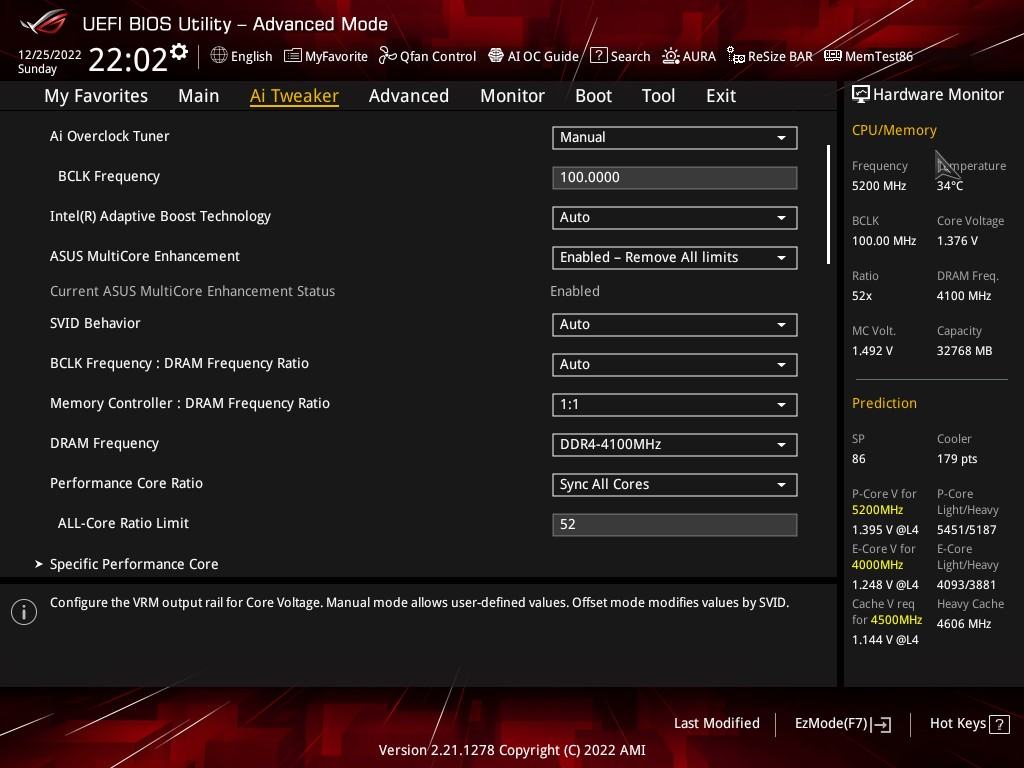Select Current ASUS MultiCore Enhancement Status row
The width and height of the screenshot is (1024, 768).
tap(325, 291)
